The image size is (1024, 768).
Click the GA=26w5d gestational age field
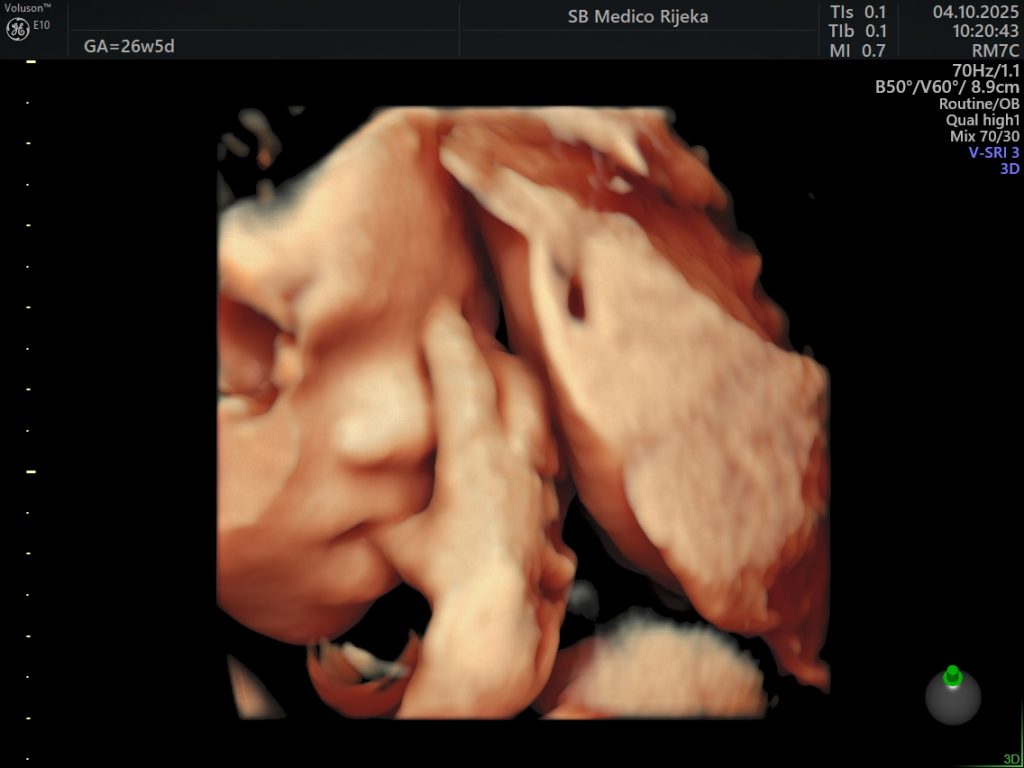point(130,46)
